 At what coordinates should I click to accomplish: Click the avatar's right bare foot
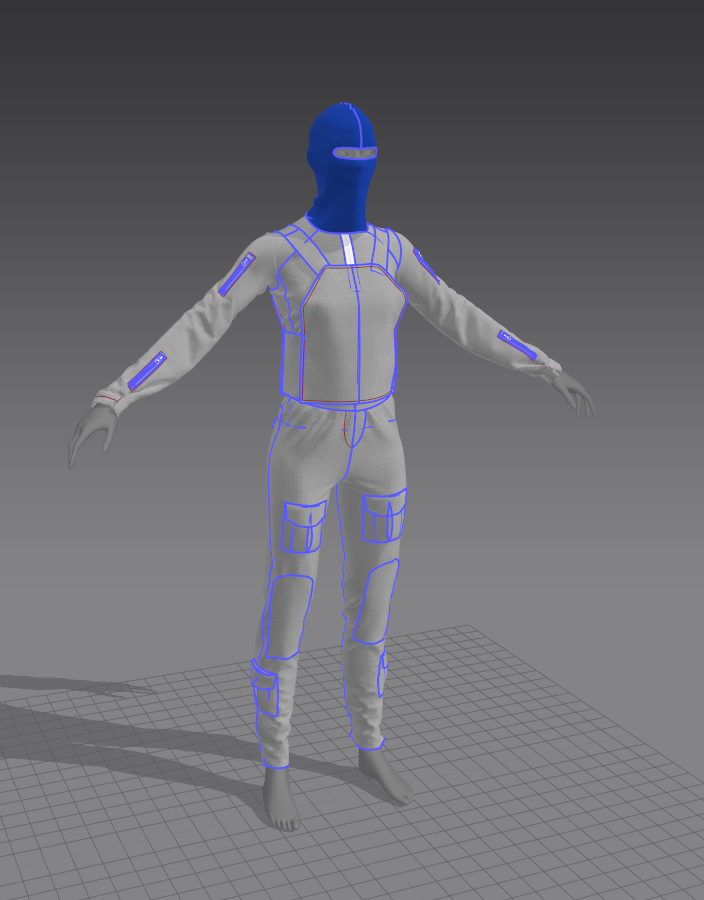(281, 799)
